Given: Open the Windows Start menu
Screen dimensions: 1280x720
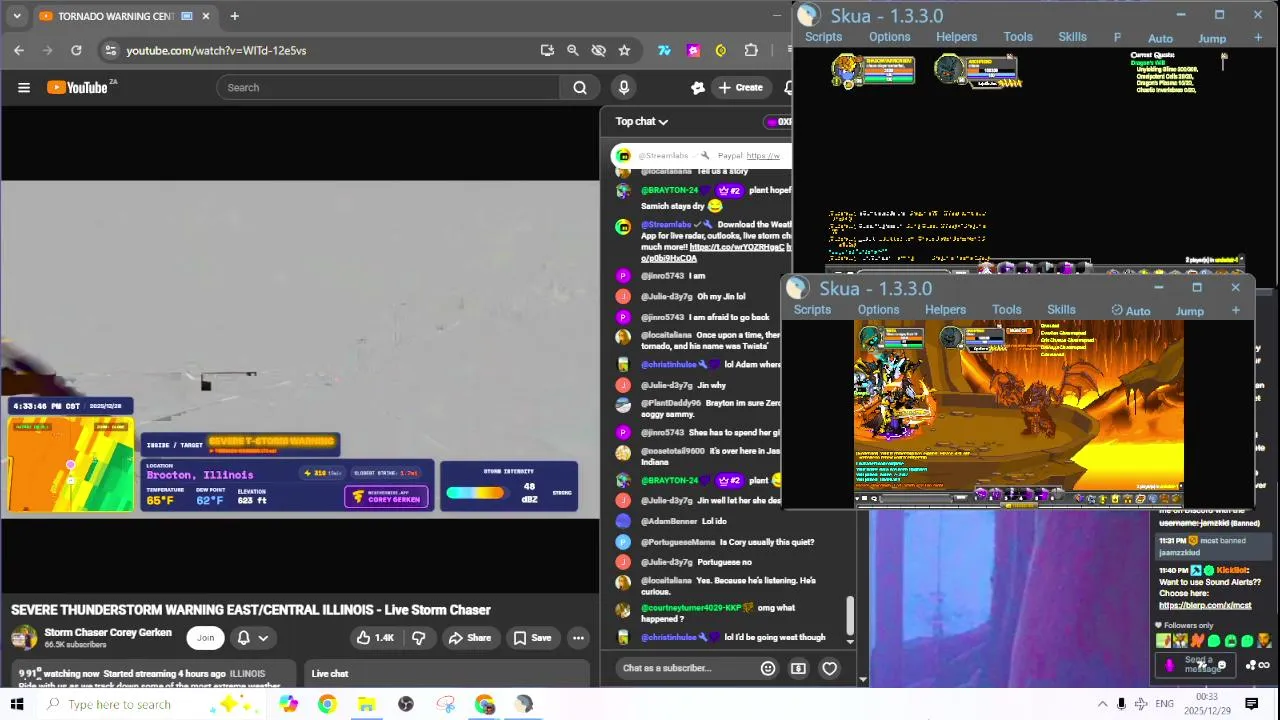Looking at the screenshot, I should coord(17,704).
